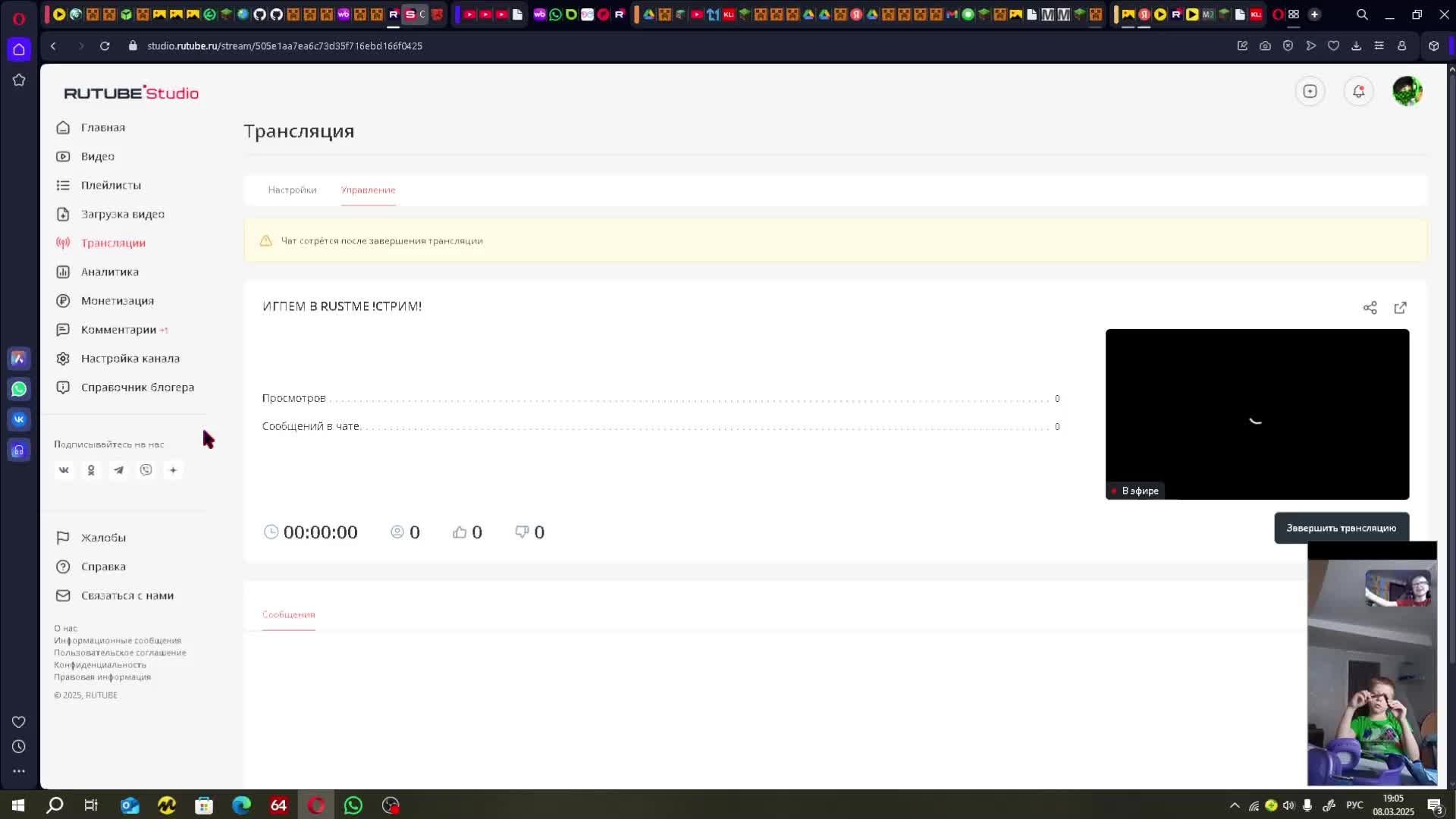Click the Odnoklassniki social icon
The width and height of the screenshot is (1456, 819).
pos(91,470)
